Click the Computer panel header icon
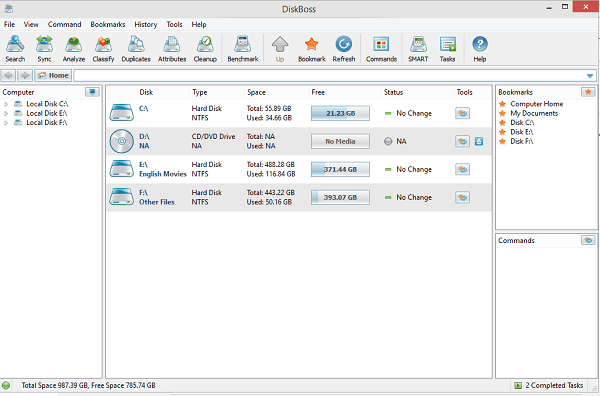 click(x=92, y=92)
